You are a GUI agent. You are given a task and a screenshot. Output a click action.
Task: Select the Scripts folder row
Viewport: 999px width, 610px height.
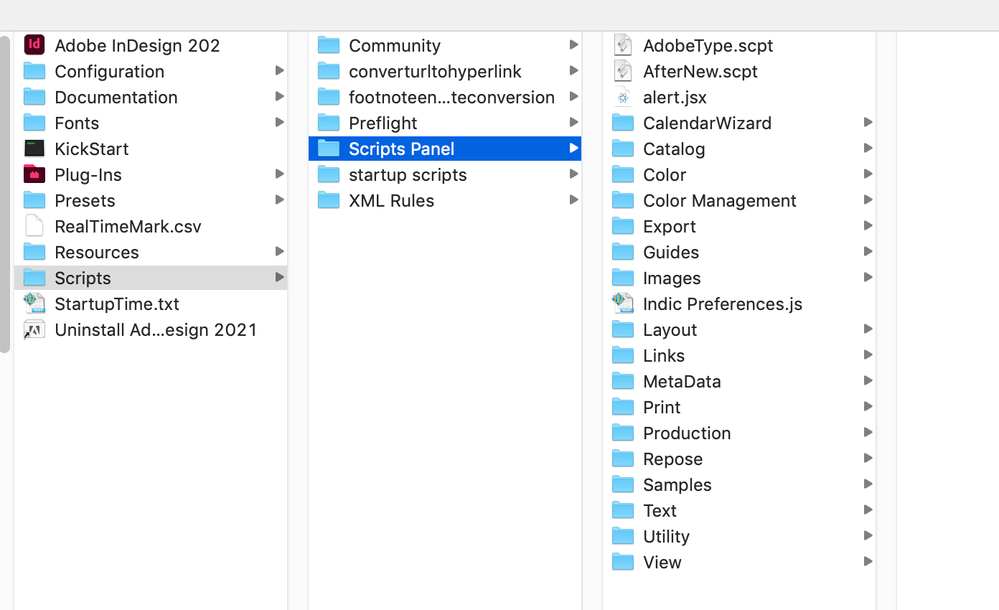click(x=150, y=277)
